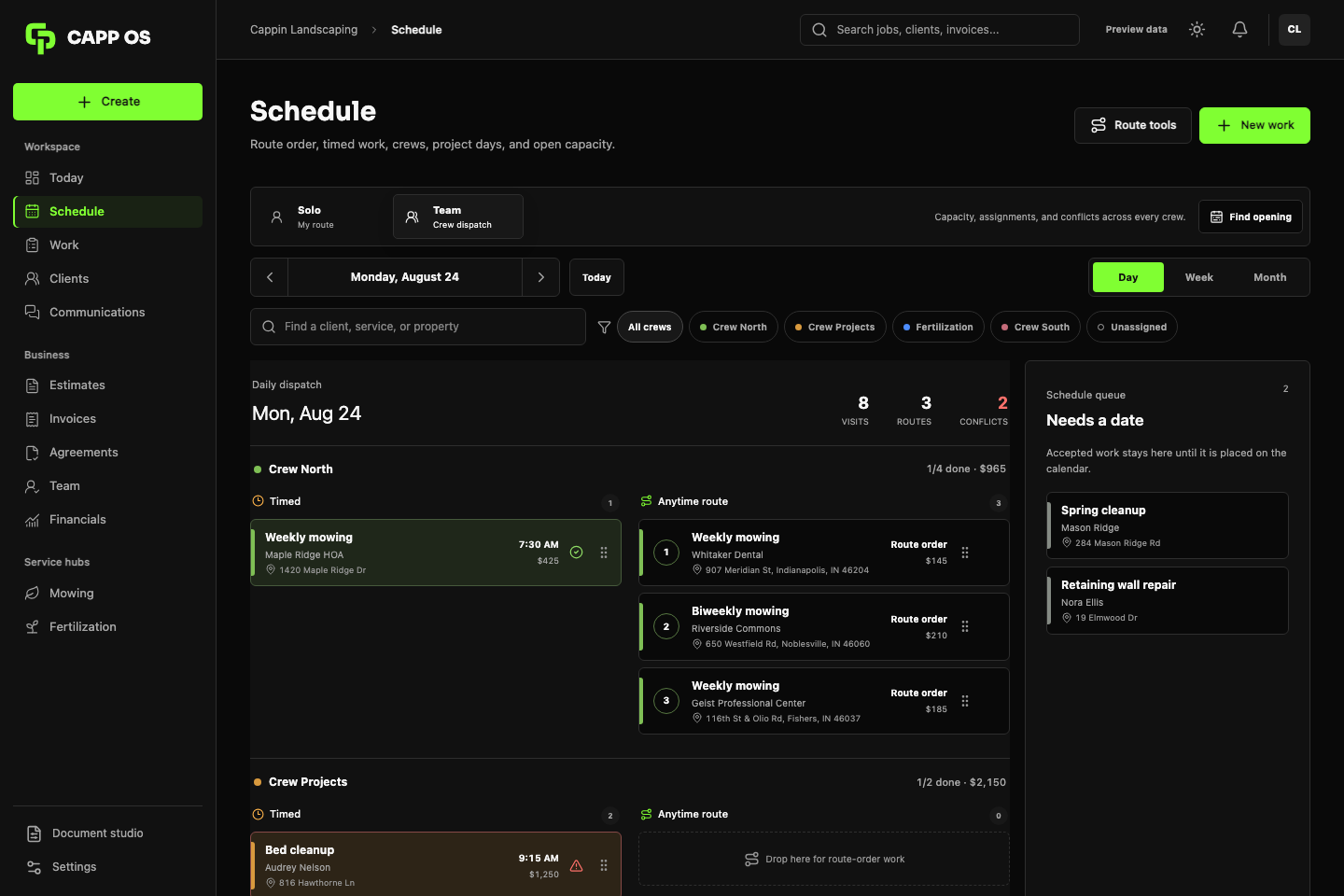This screenshot has width=1344, height=896.
Task: Click the green Create button
Action: pos(108,102)
